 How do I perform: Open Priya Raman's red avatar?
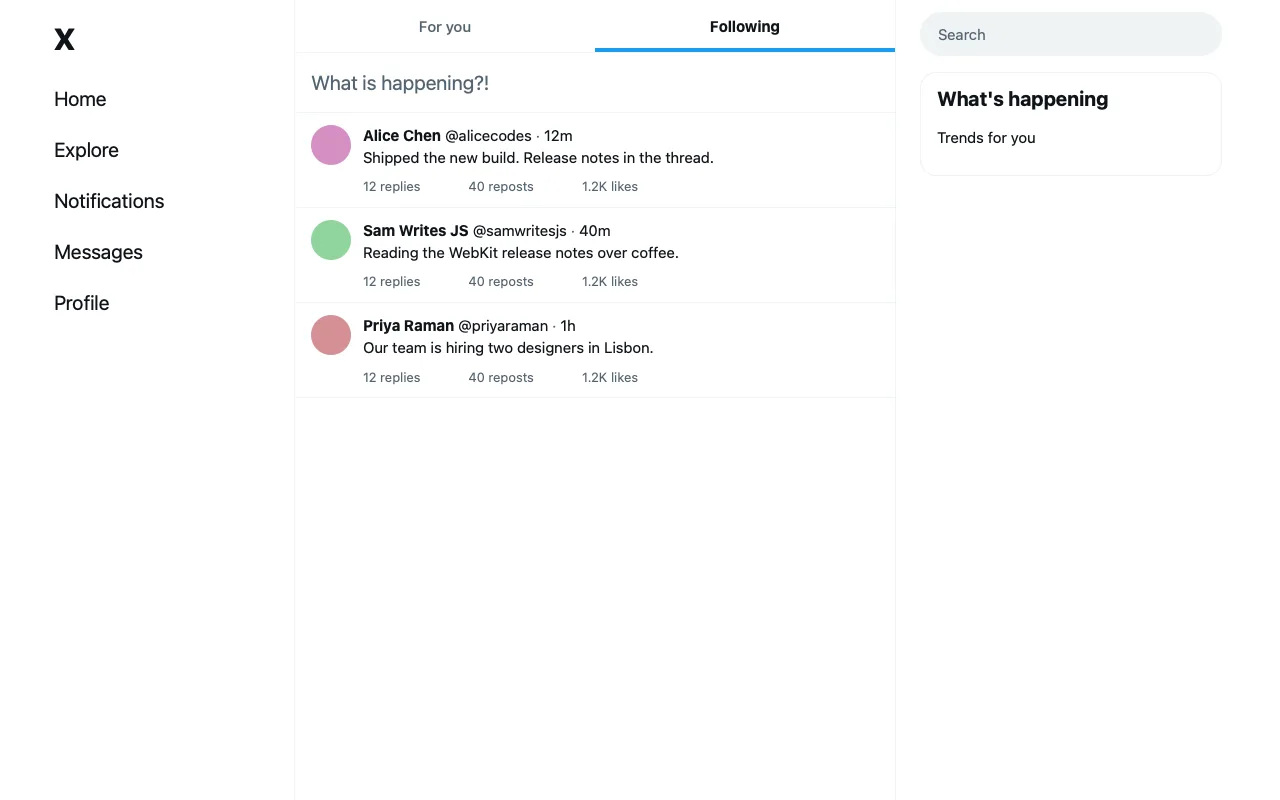click(x=331, y=335)
